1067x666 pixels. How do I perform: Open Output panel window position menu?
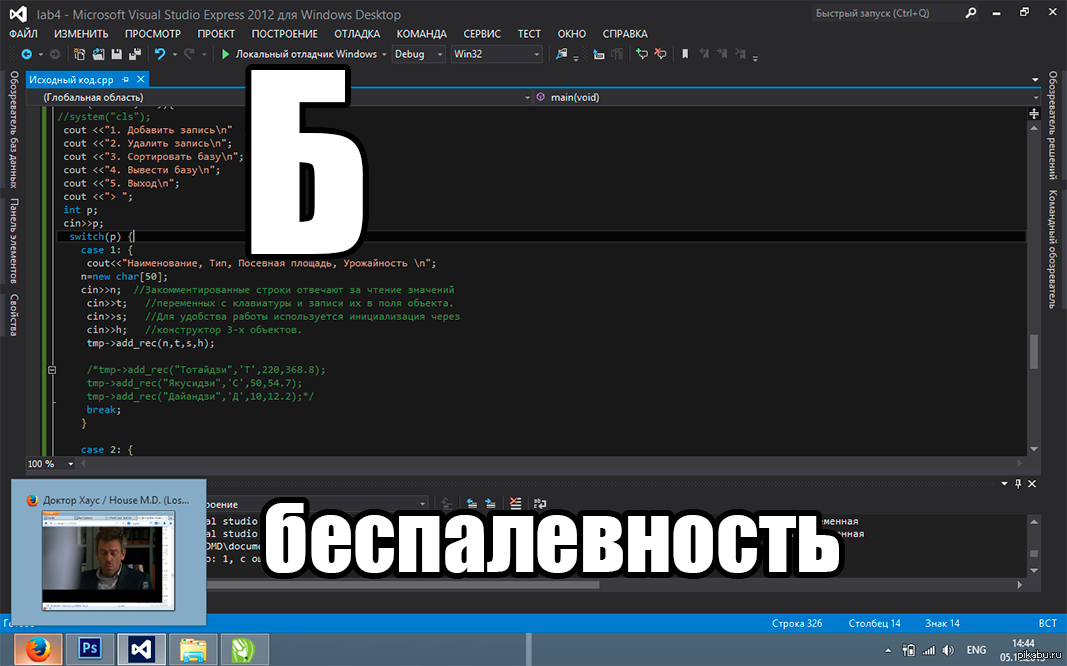tap(1004, 484)
